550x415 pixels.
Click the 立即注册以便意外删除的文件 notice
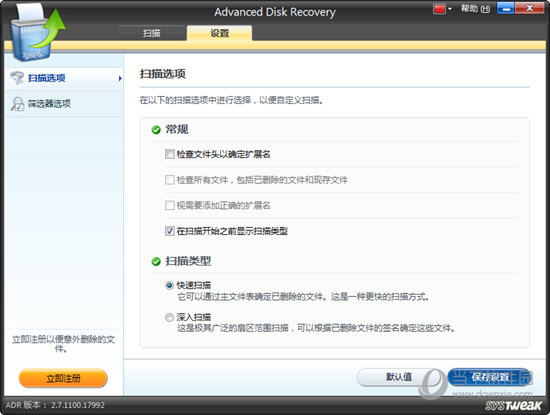[x=63, y=344]
